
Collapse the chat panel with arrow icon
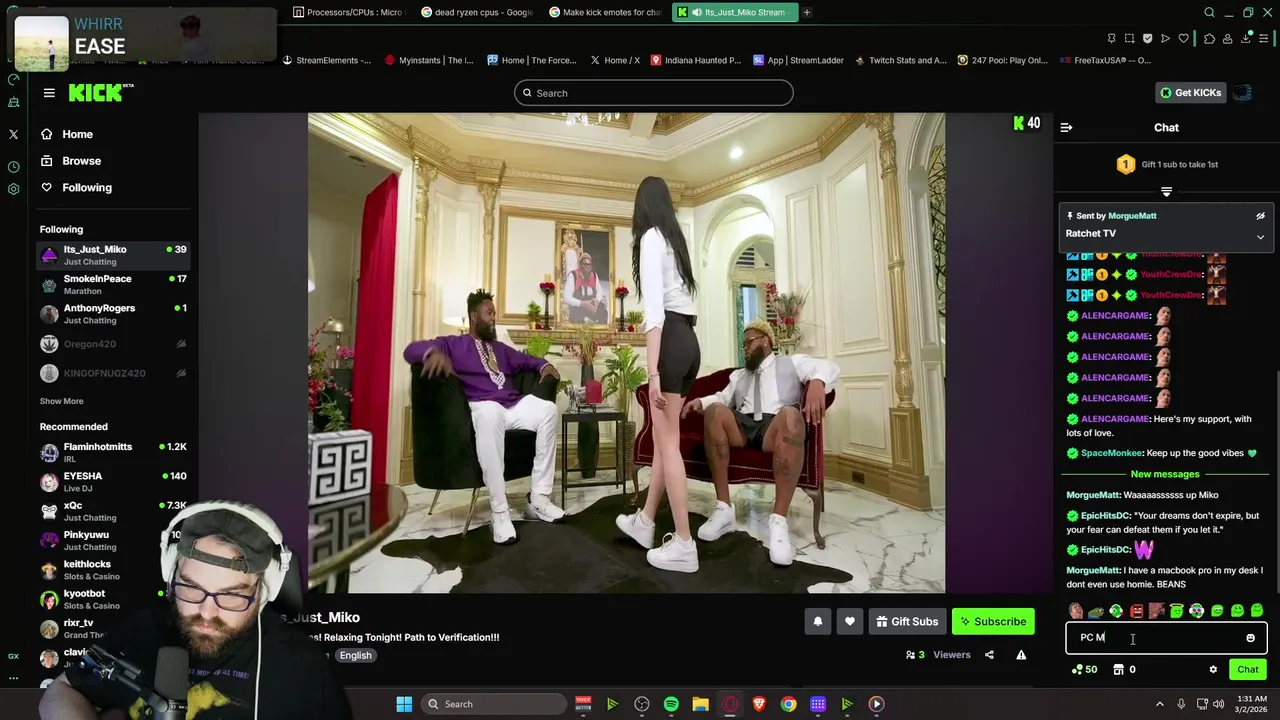tap(1066, 128)
